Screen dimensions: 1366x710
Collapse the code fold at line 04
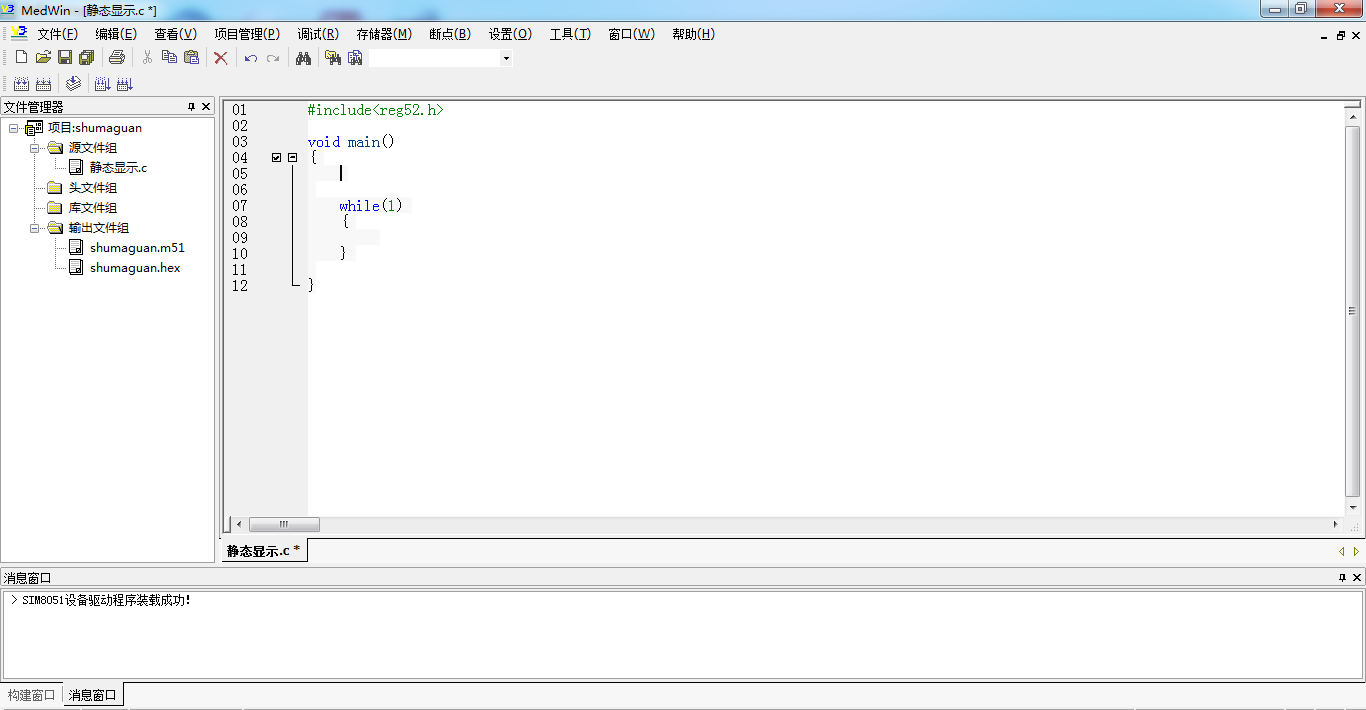pyautogui.click(x=292, y=158)
